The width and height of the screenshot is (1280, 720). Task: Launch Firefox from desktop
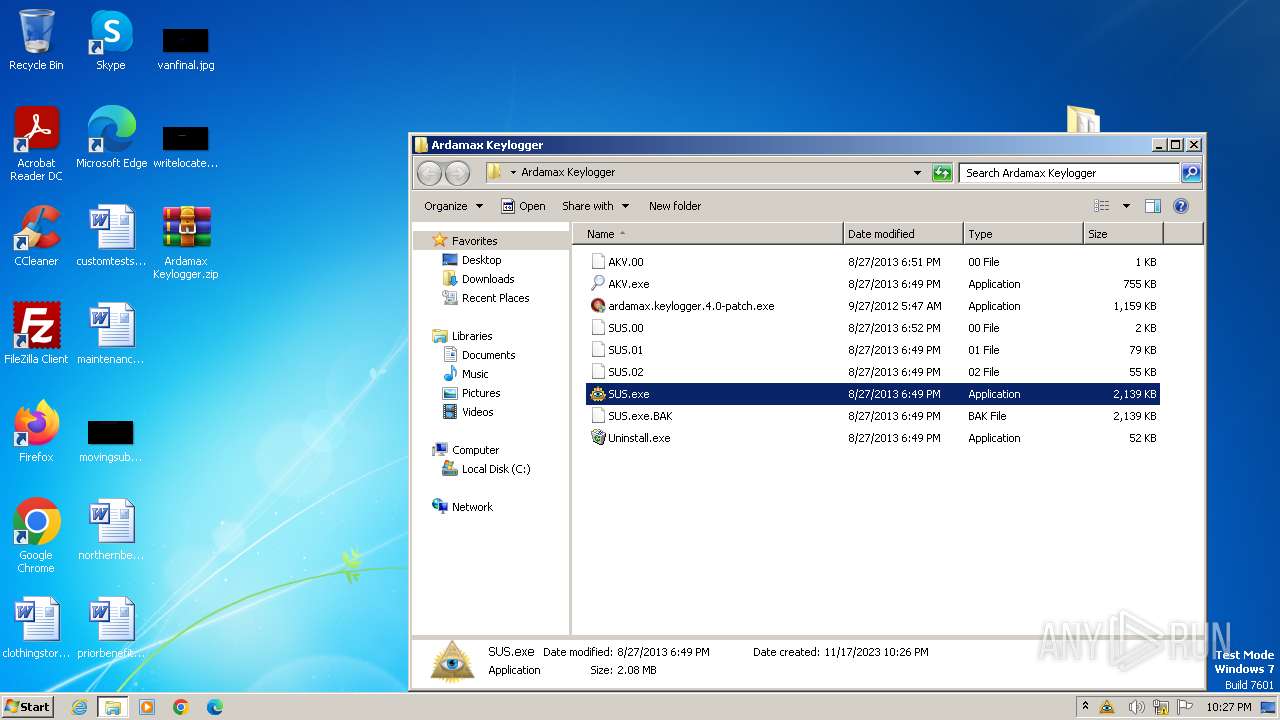tap(36, 431)
